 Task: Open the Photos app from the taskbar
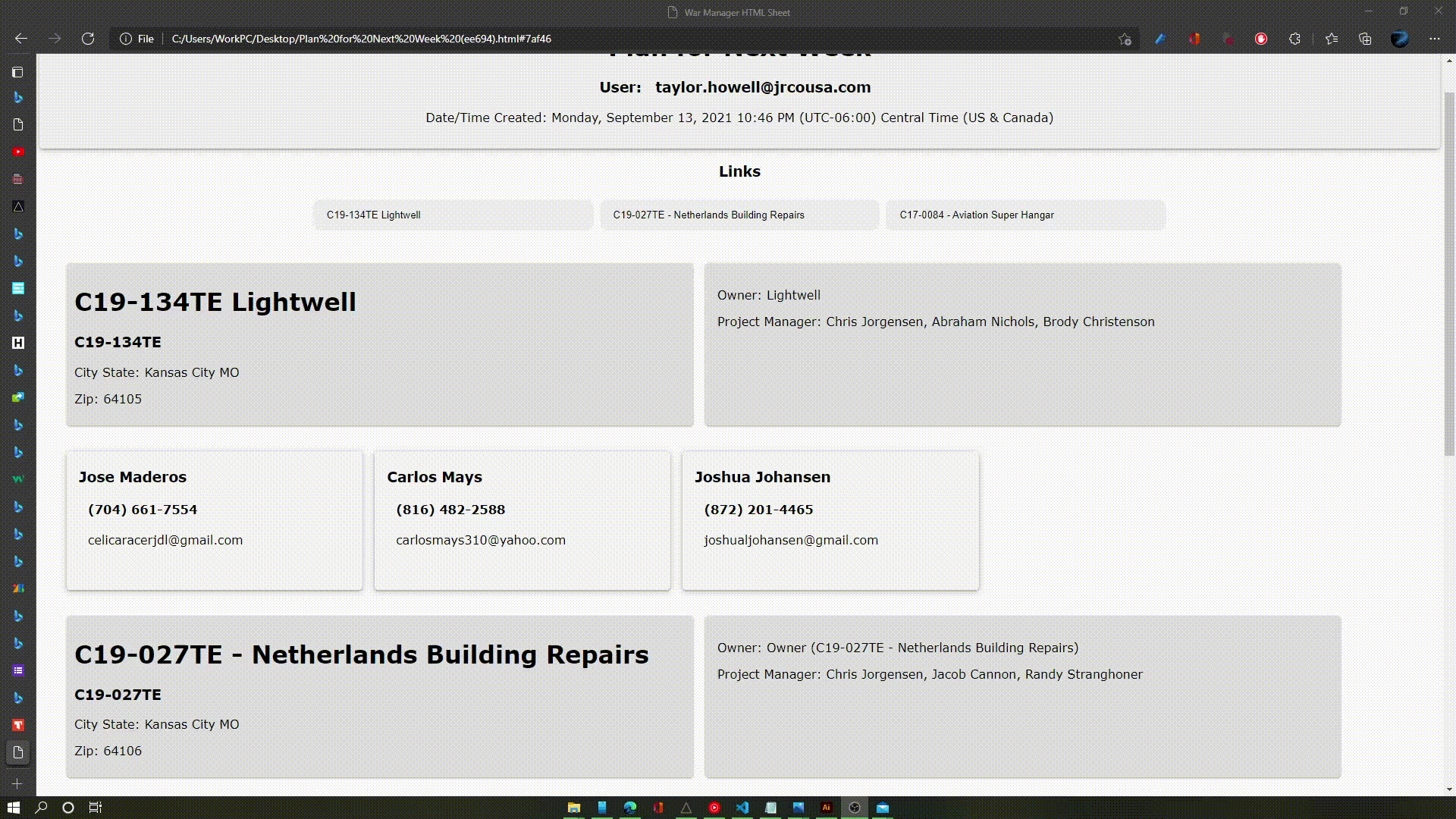tap(799, 808)
